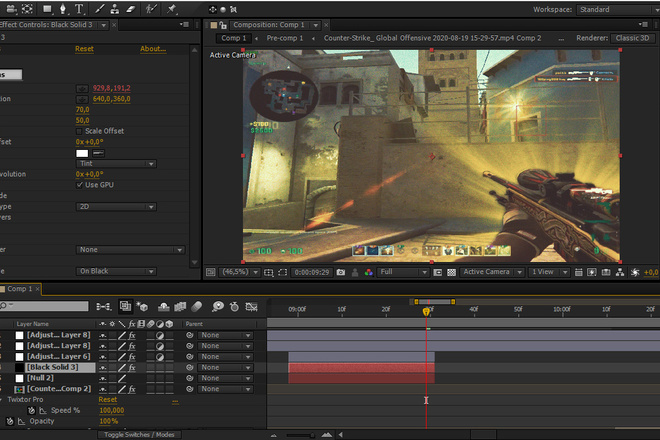Click the current time 0:00:09:29 display
Image resolution: width=660 pixels, height=440 pixels.
coord(312,272)
